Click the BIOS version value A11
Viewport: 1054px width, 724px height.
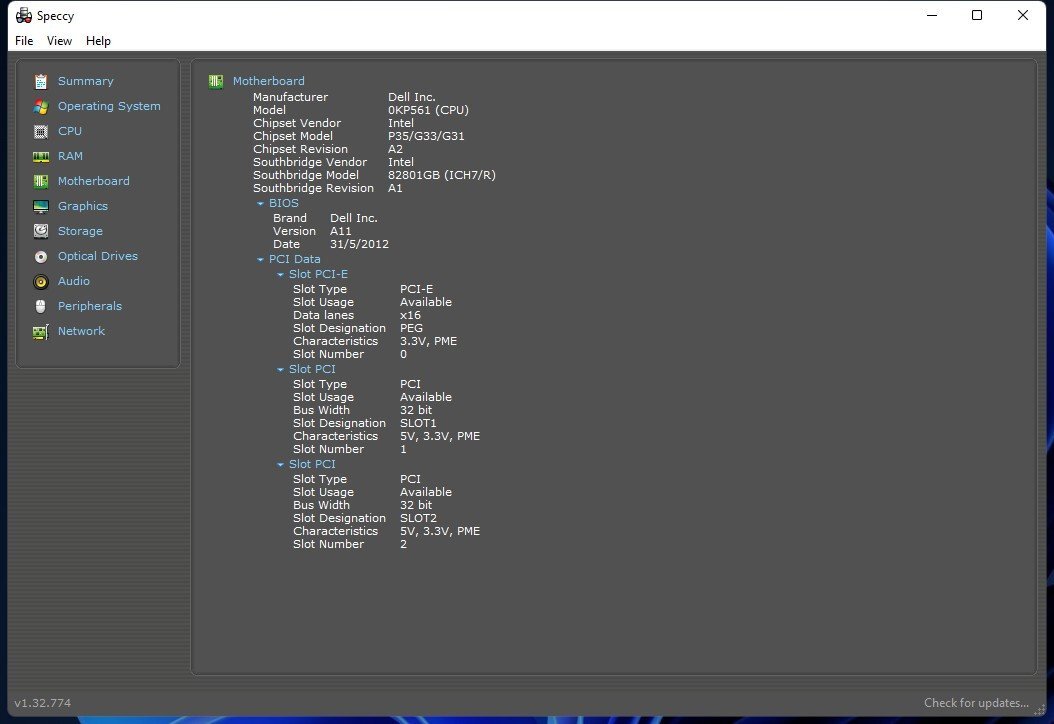click(340, 231)
